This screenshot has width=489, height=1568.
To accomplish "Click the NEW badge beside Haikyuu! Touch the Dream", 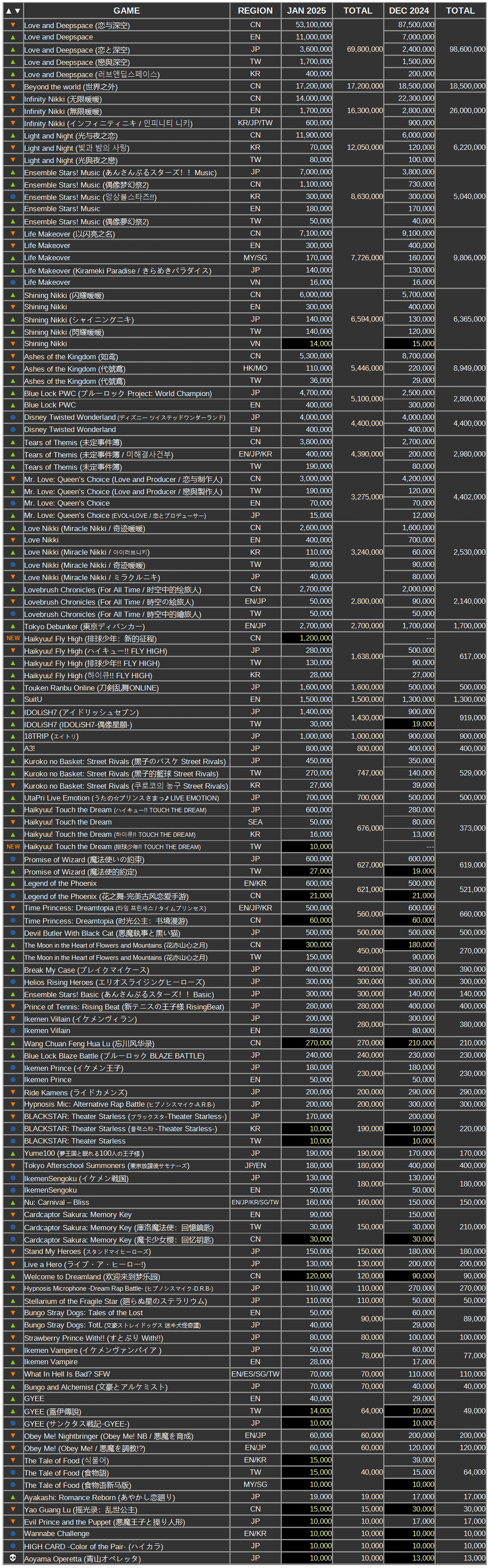I will point(13,847).
